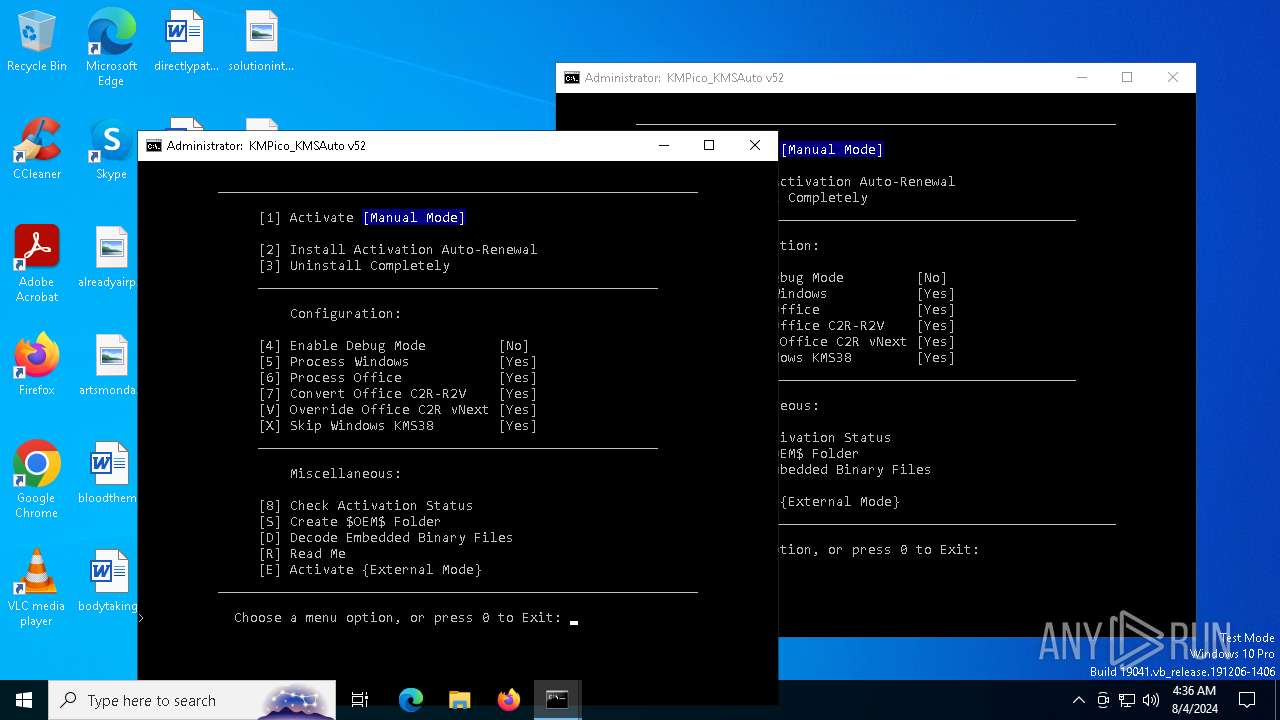The height and width of the screenshot is (720, 1280).
Task: Launch Edge from the taskbar
Action: click(x=411, y=700)
